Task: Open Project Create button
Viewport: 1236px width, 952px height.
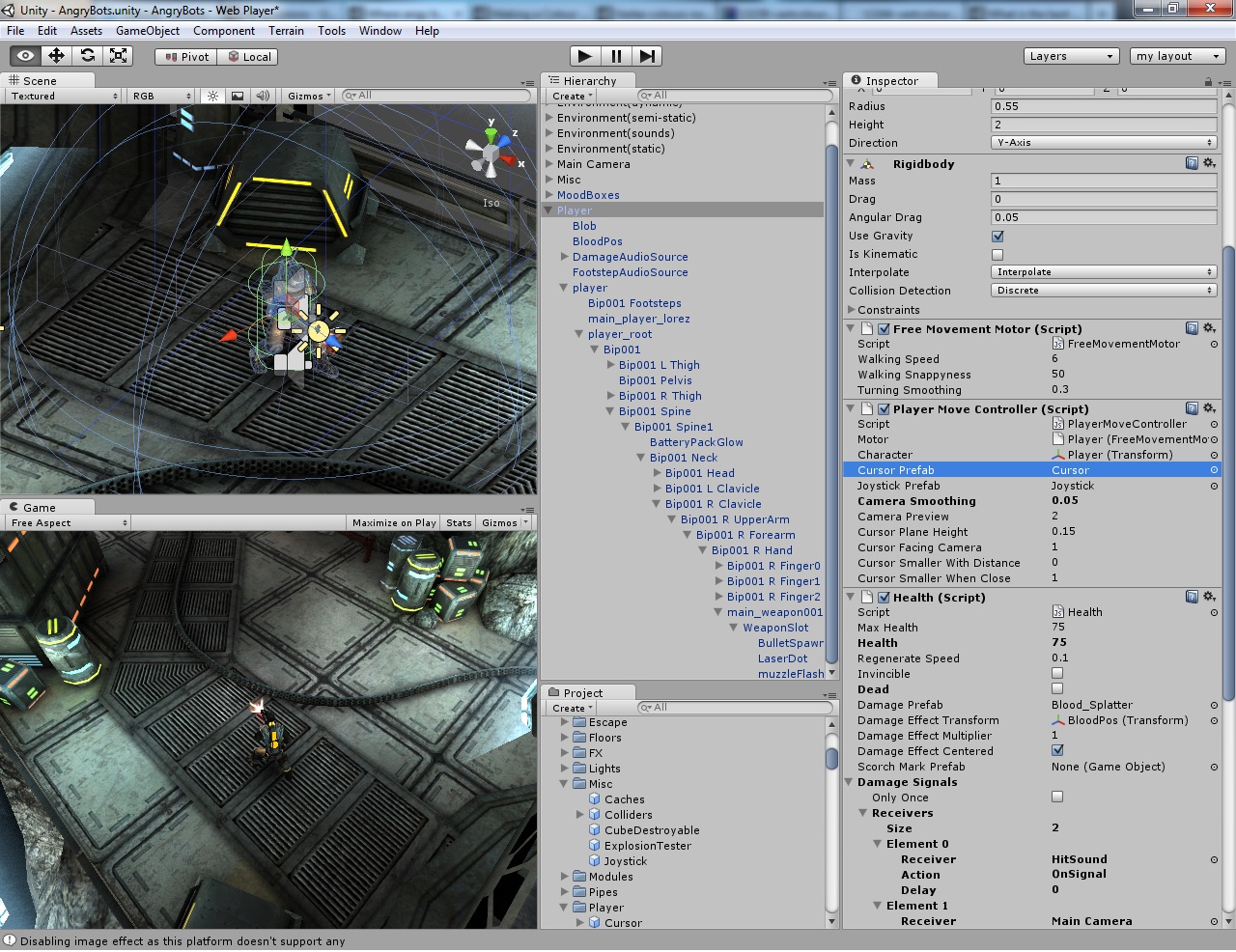Action: point(573,708)
